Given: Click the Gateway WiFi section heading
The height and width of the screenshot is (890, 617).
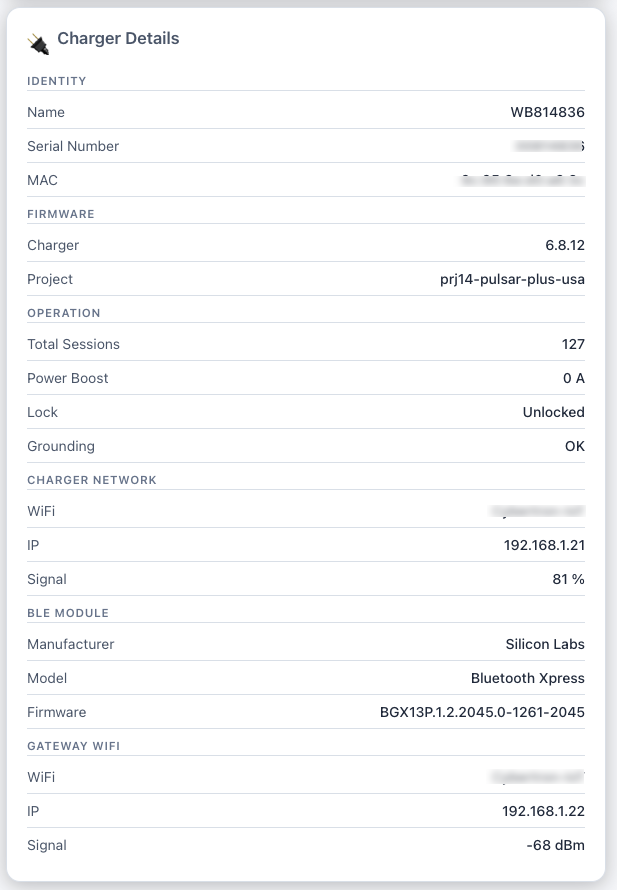Looking at the screenshot, I should pos(74,746).
